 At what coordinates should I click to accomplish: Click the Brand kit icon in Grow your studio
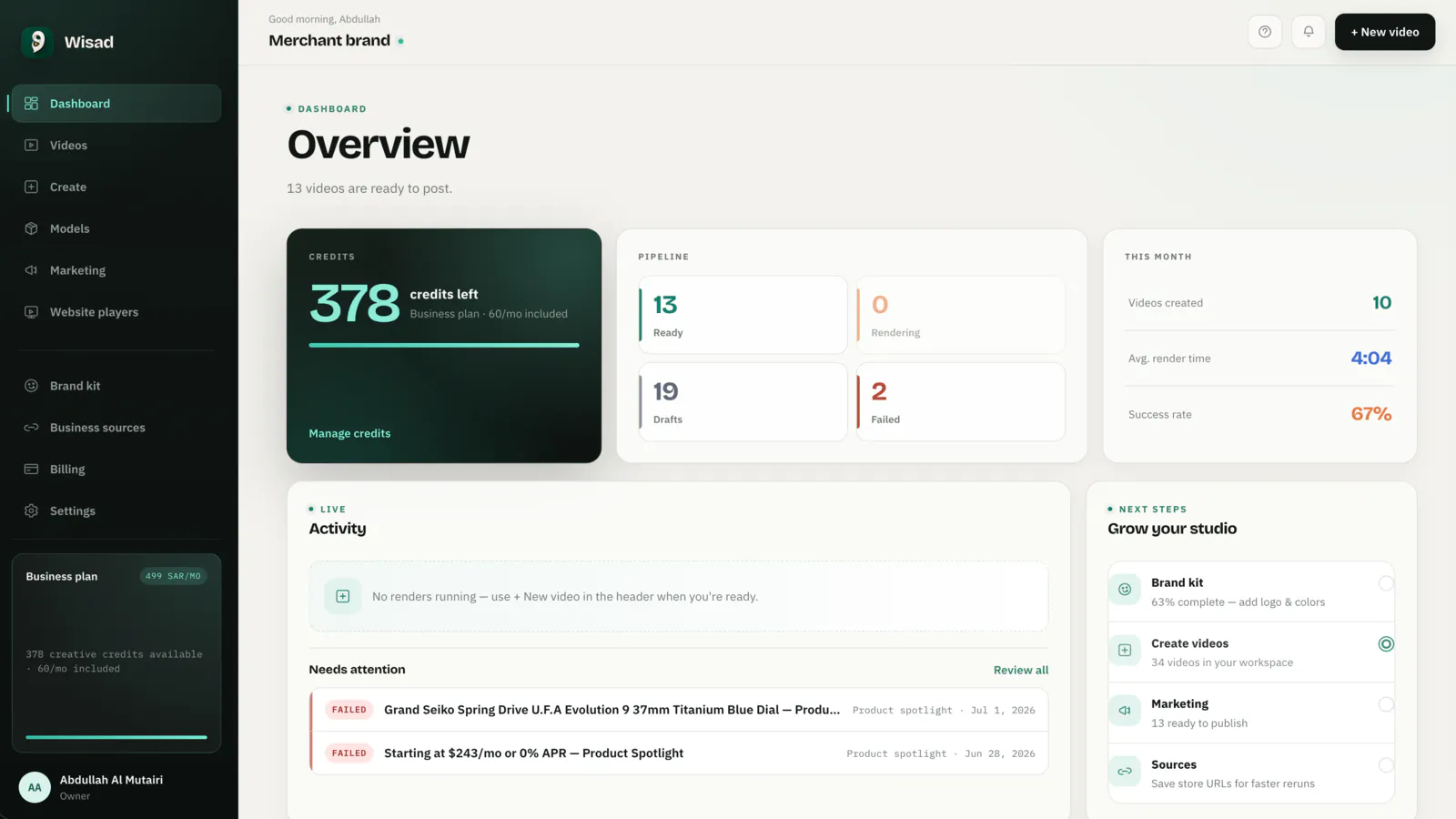pyautogui.click(x=1125, y=590)
